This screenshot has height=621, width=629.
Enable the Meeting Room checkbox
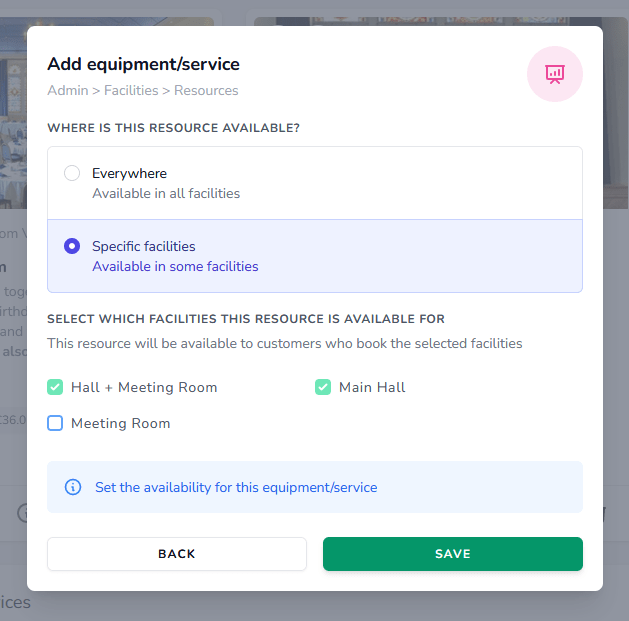point(56,423)
